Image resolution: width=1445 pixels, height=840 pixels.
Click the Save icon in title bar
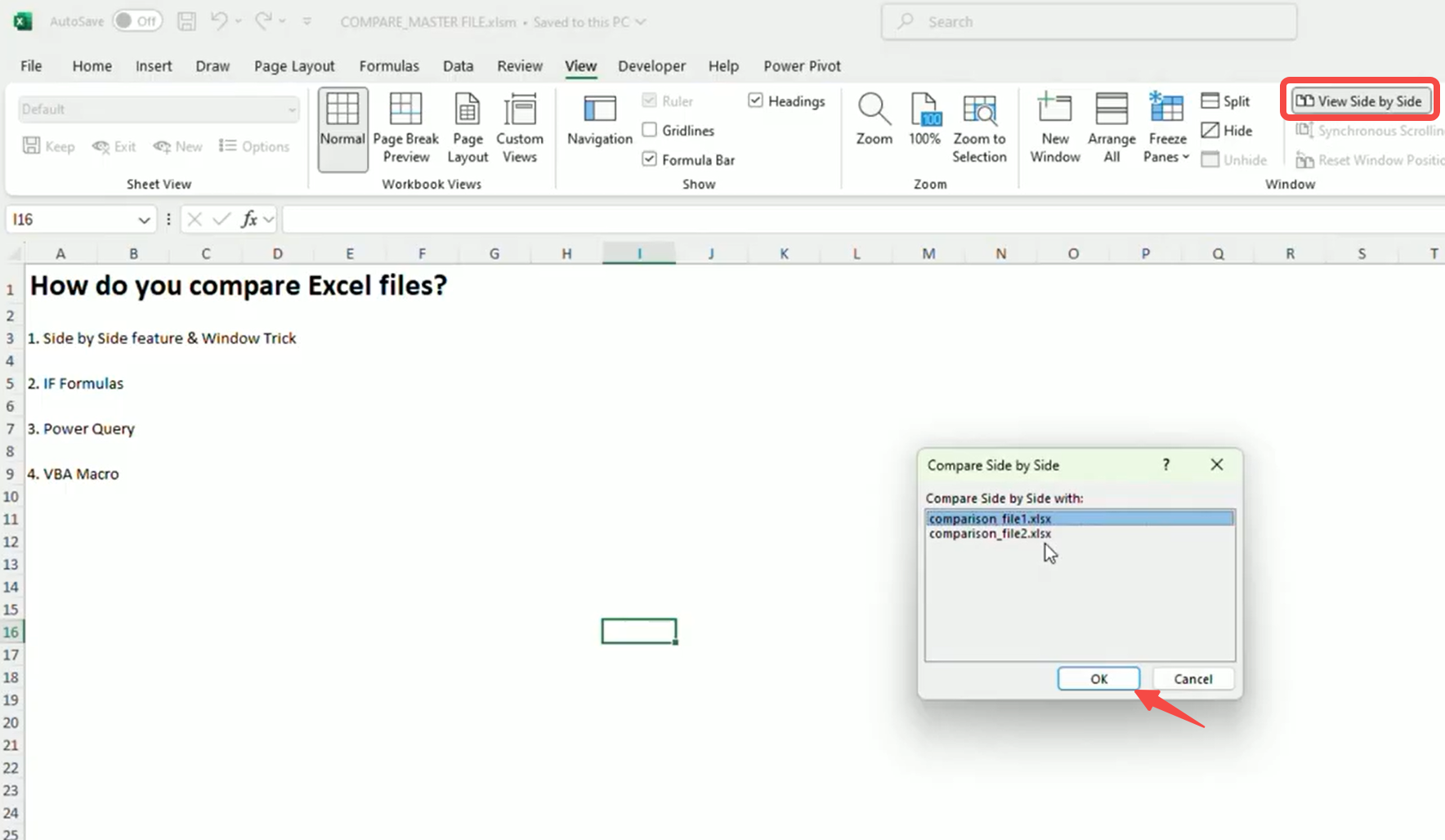tap(187, 21)
